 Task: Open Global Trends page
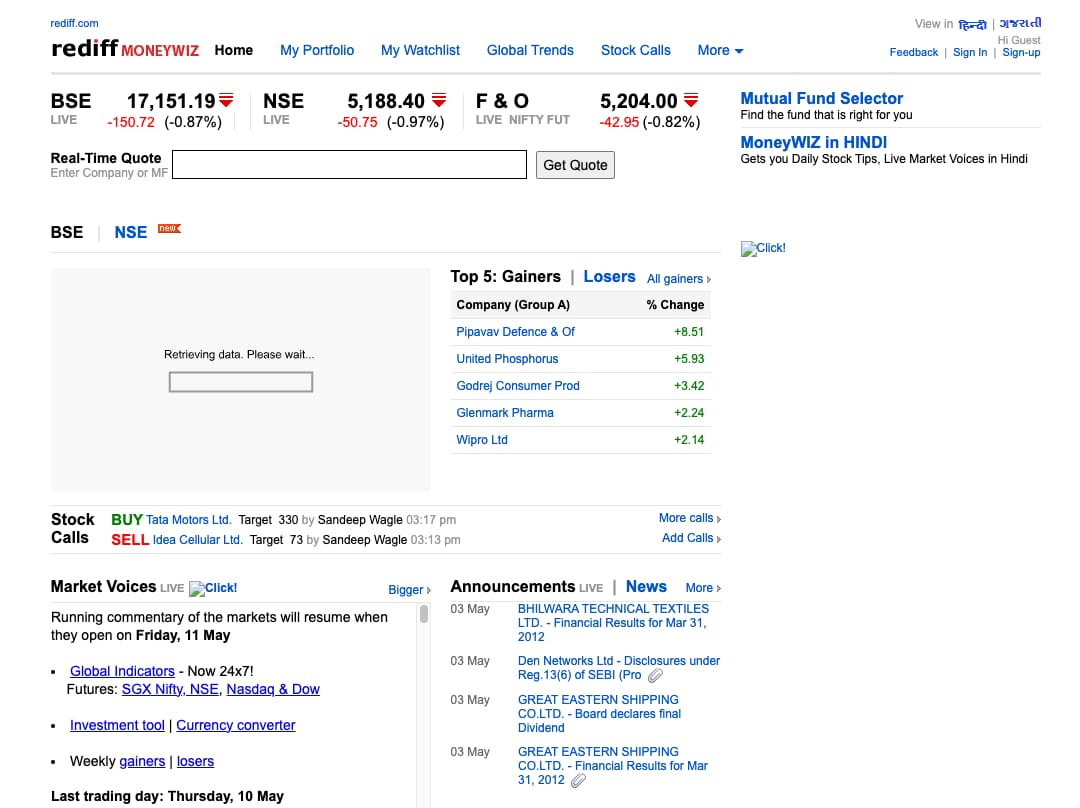pos(530,50)
